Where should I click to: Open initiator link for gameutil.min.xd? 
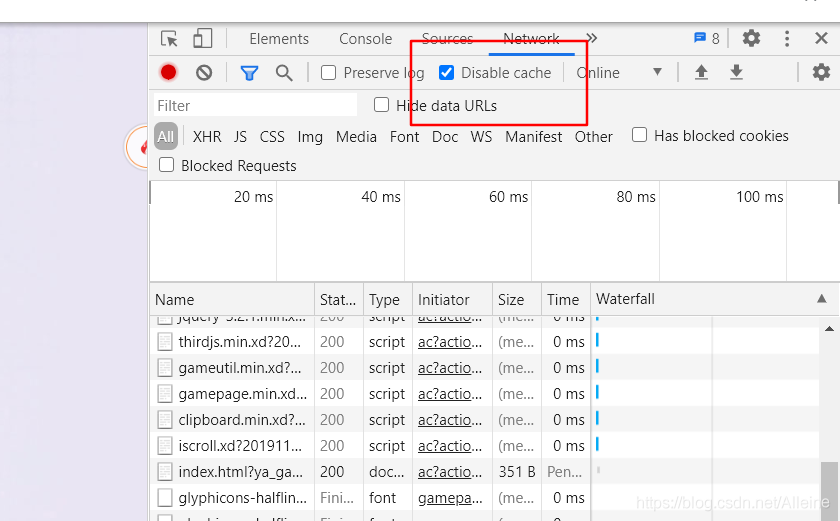[x=449, y=368]
